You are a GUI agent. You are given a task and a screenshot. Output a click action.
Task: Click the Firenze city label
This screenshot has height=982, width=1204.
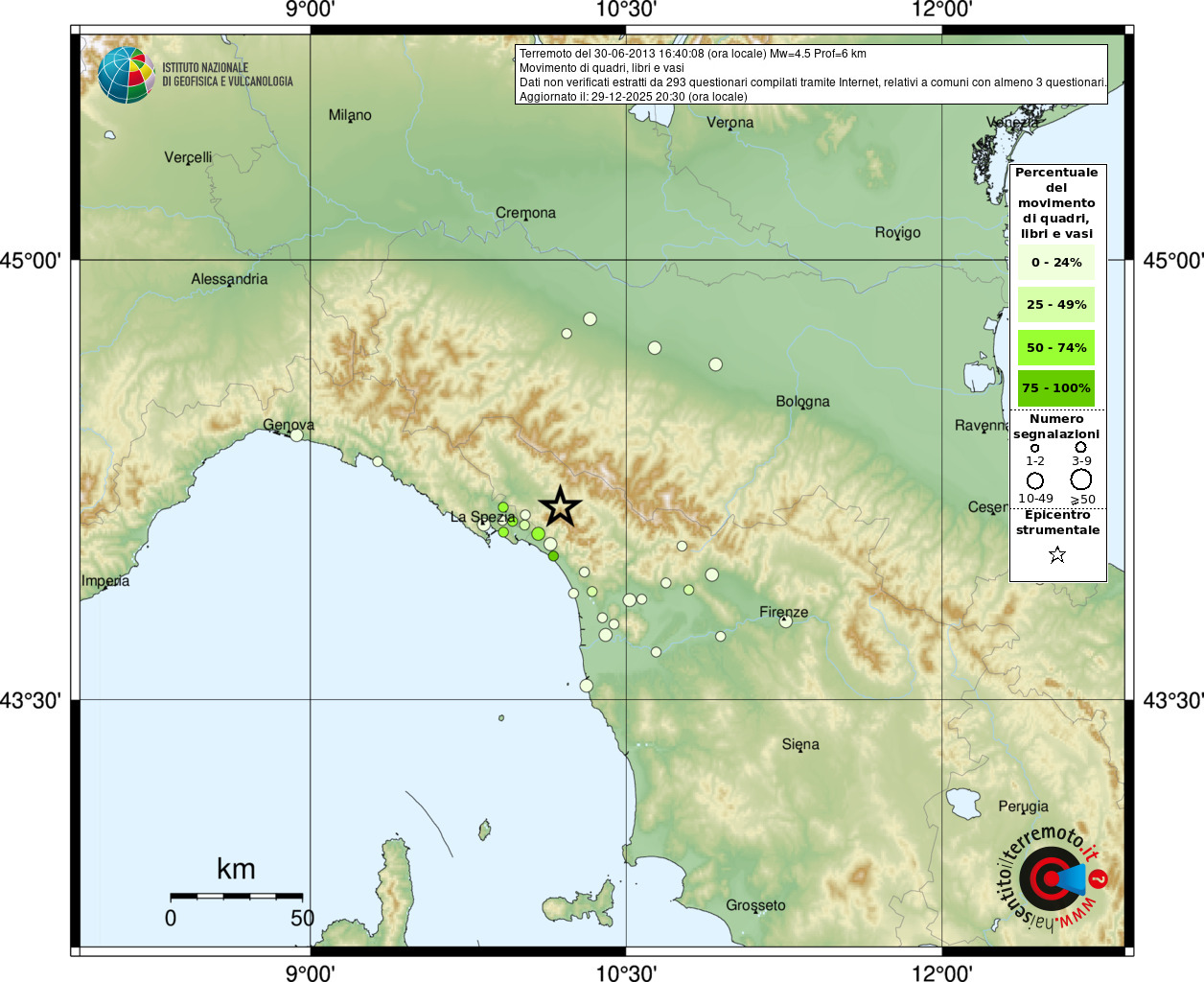click(783, 612)
